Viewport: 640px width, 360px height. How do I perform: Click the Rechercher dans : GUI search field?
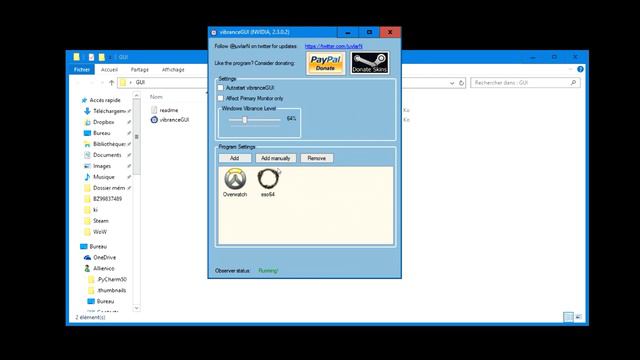[x=525, y=83]
